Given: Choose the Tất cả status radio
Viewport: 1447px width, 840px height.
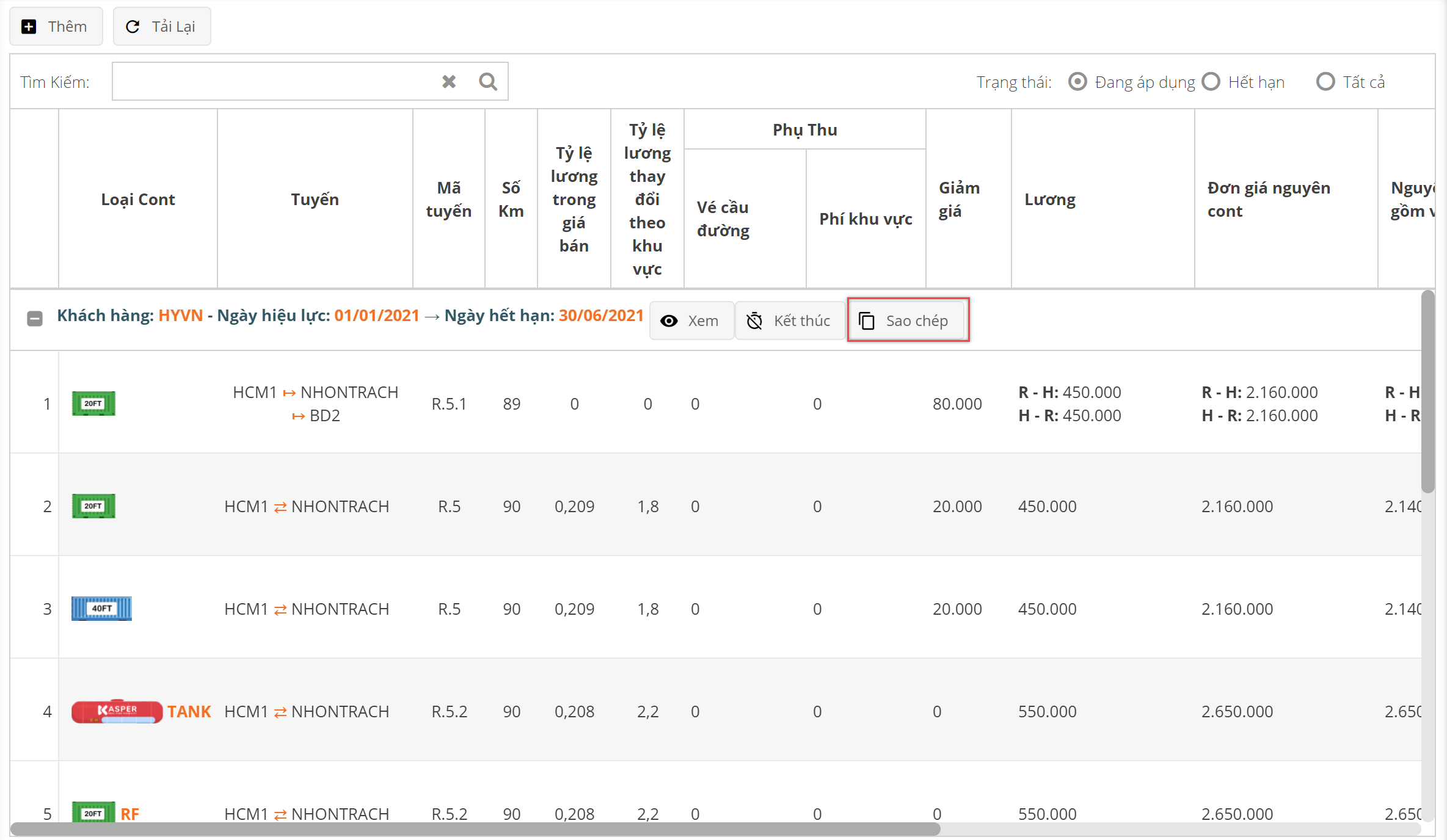Looking at the screenshot, I should 1325,82.
